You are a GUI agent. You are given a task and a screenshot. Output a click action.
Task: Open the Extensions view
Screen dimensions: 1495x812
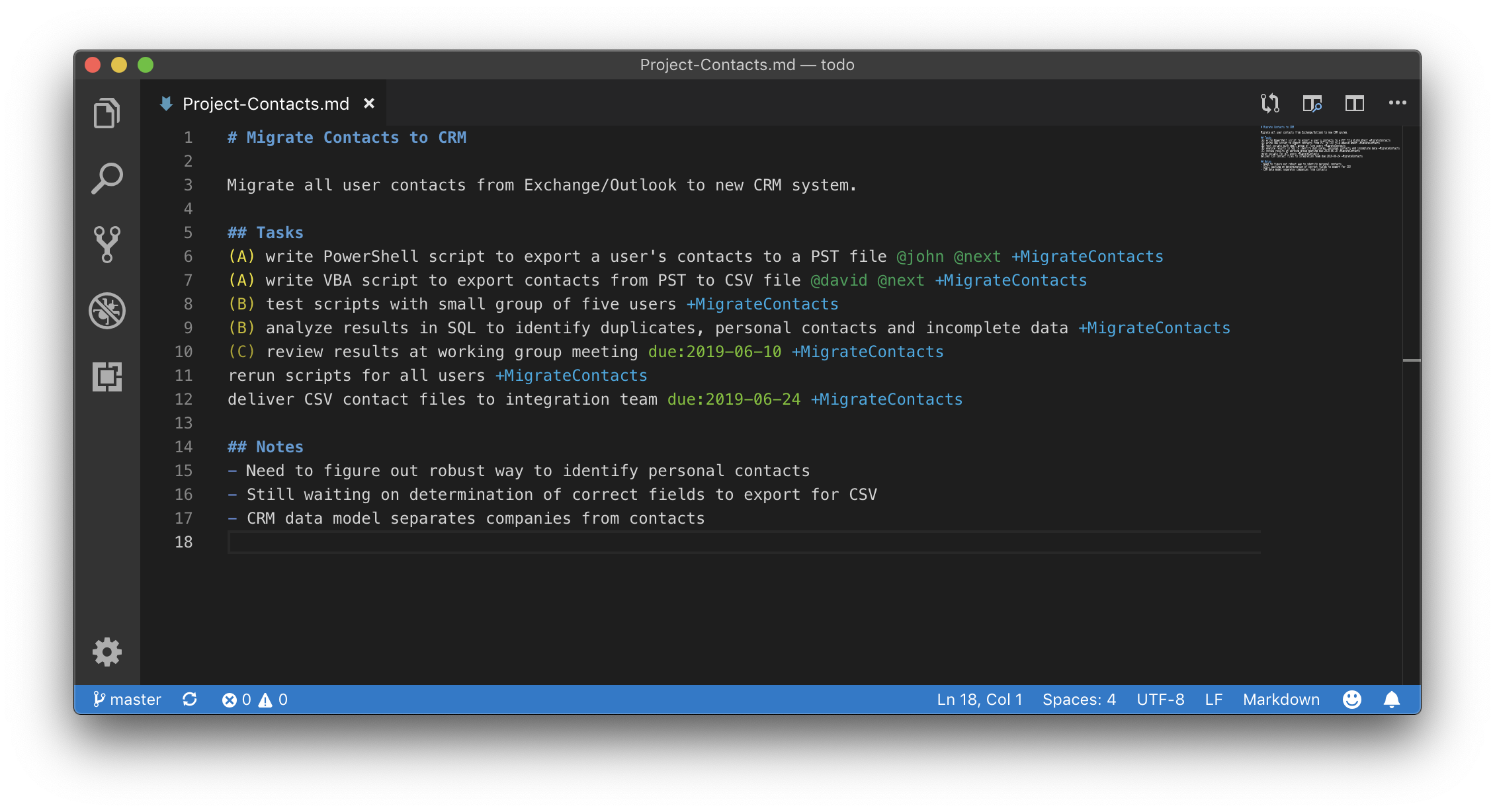tap(107, 377)
